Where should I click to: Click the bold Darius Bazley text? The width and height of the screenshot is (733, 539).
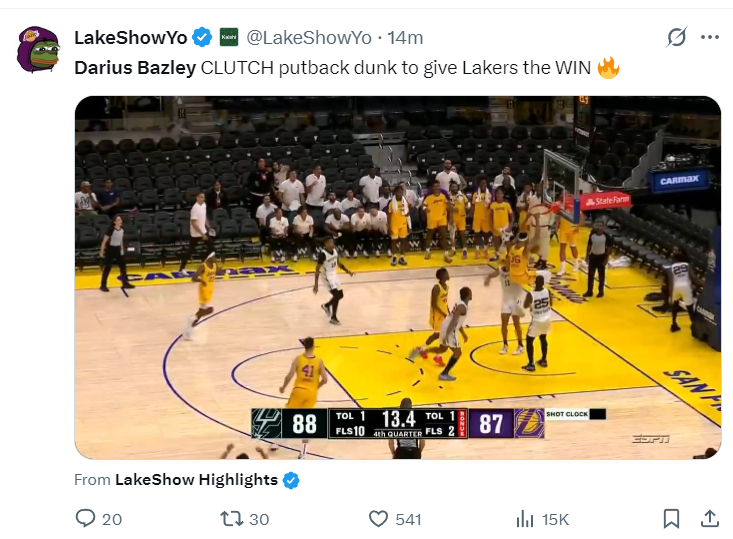pos(135,68)
